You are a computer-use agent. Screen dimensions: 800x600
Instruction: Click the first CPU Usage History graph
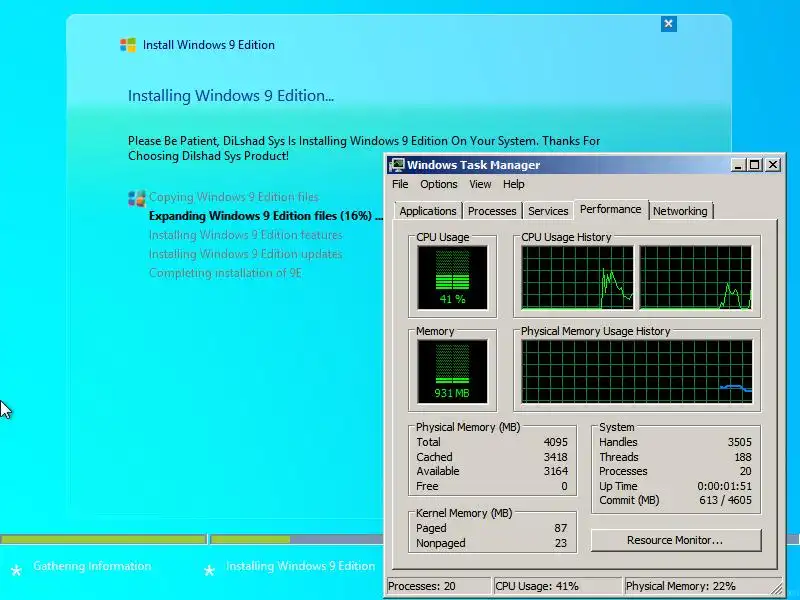(577, 278)
